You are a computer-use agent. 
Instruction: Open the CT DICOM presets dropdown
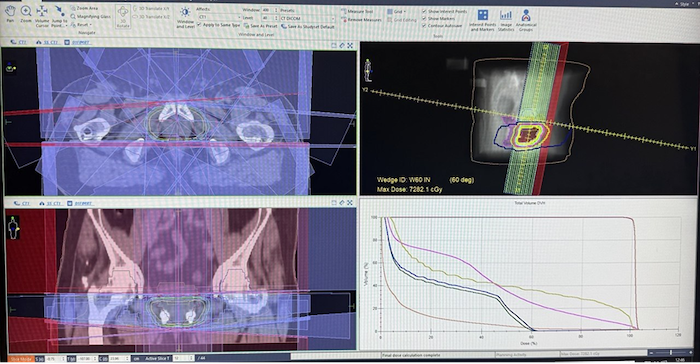[307, 18]
